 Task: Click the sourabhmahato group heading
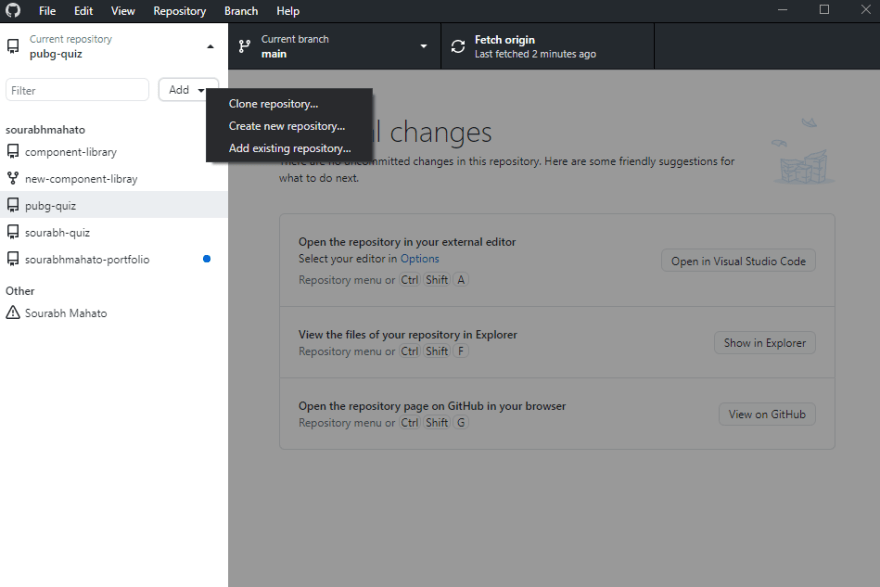45,130
